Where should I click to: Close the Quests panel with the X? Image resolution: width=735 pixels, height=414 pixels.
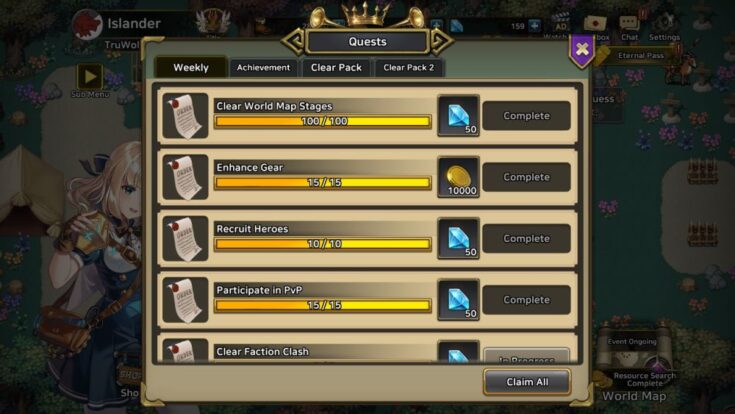pyautogui.click(x=582, y=49)
